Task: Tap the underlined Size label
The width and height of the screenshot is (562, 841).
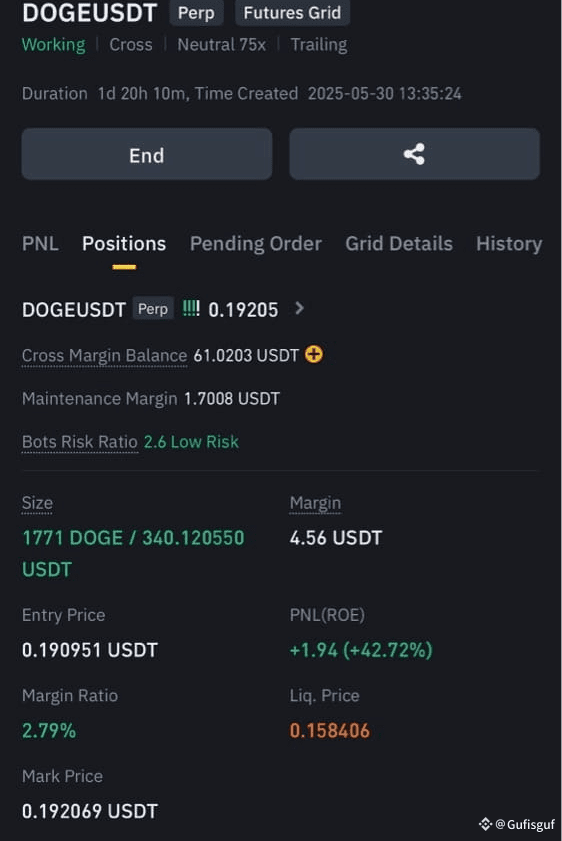Action: pos(37,503)
